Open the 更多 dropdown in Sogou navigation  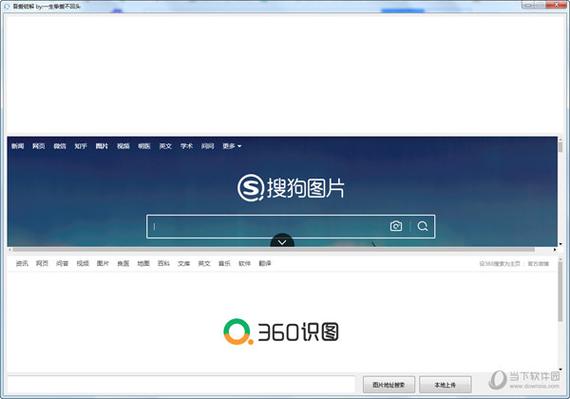click(232, 146)
